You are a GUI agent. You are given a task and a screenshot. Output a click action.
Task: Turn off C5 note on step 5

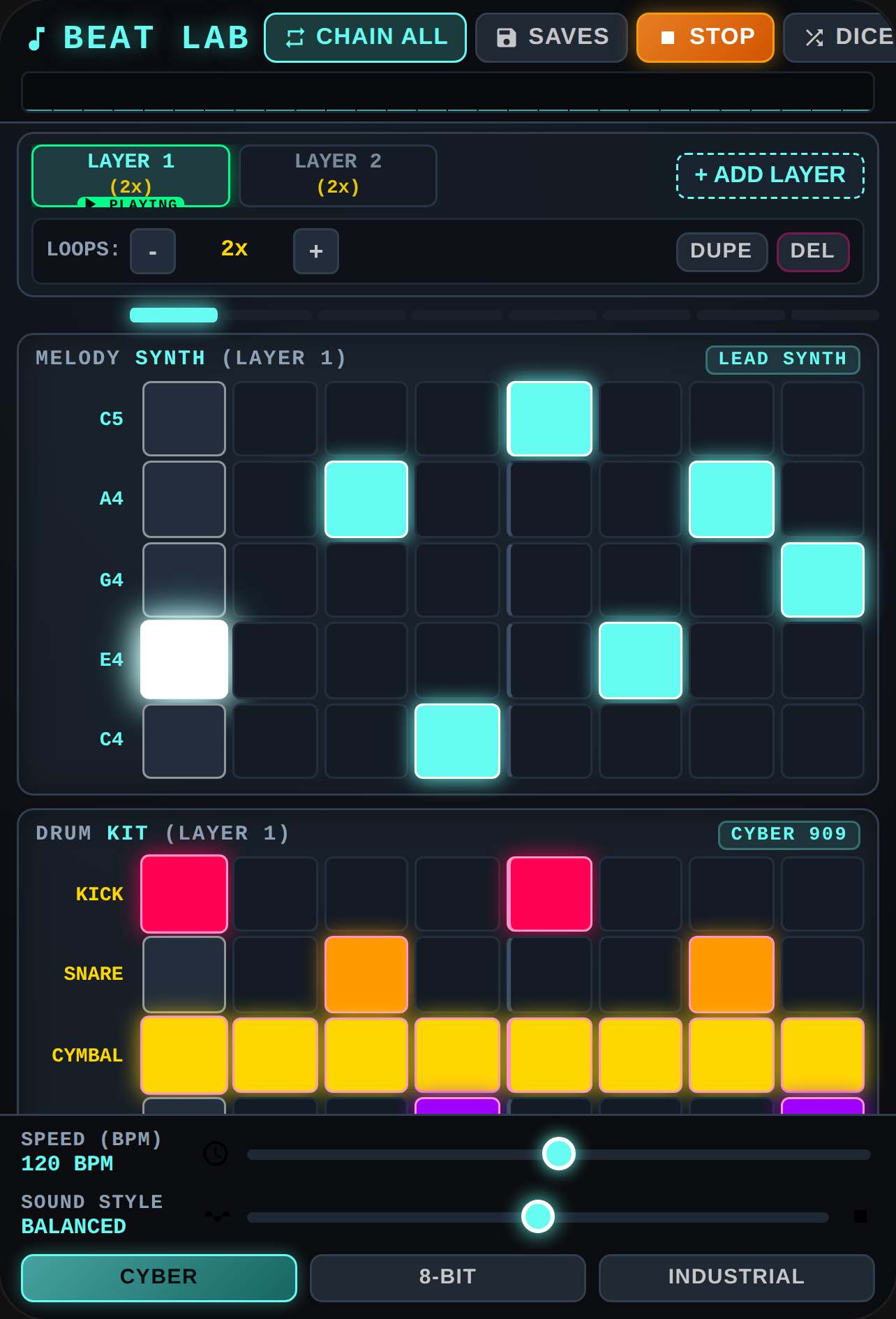(549, 419)
